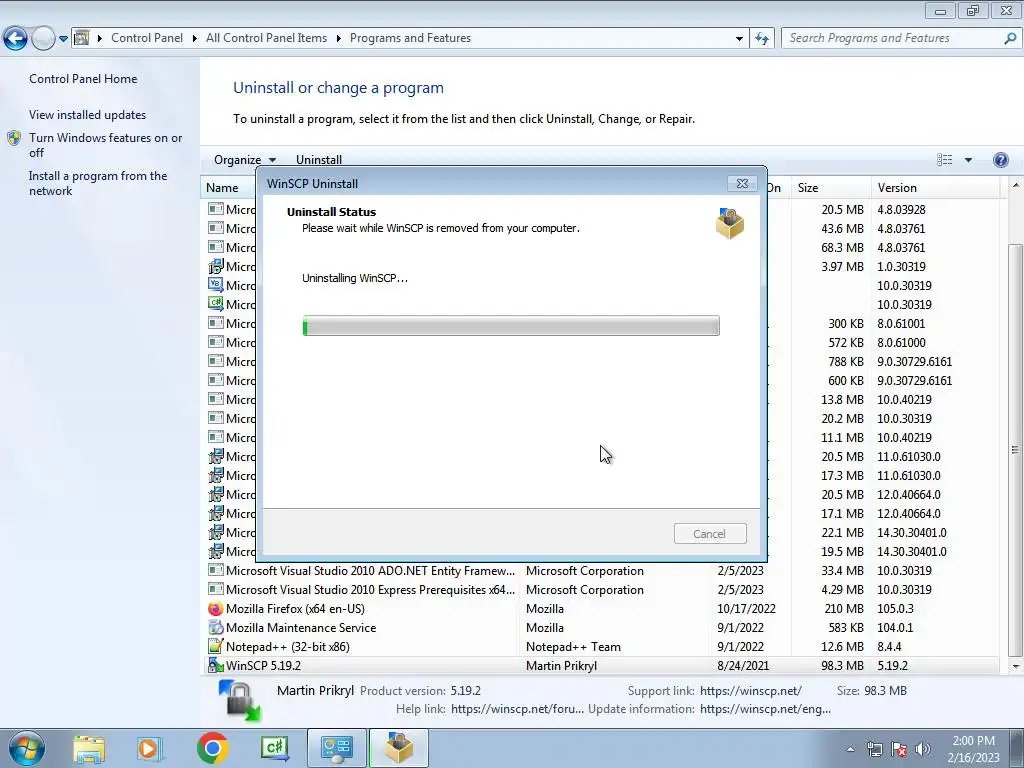1024x768 pixels.
Task: Click the Notepad++ program icon
Action: coord(215,647)
